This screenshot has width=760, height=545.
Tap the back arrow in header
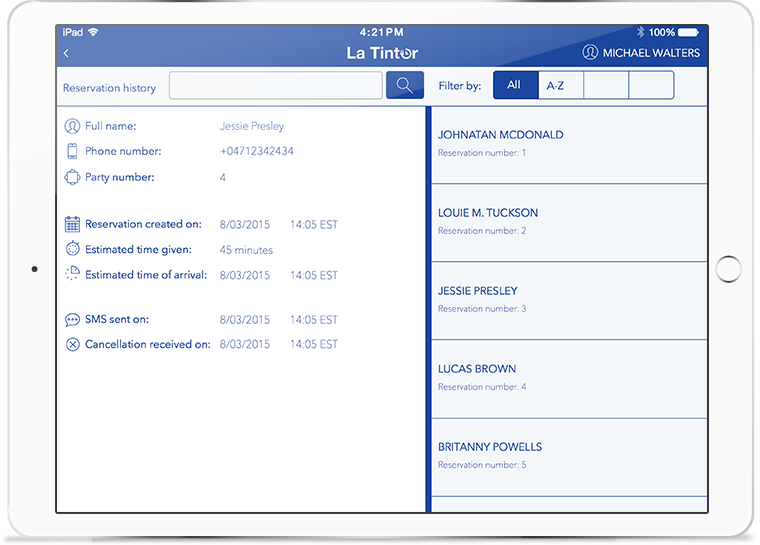coord(66,53)
